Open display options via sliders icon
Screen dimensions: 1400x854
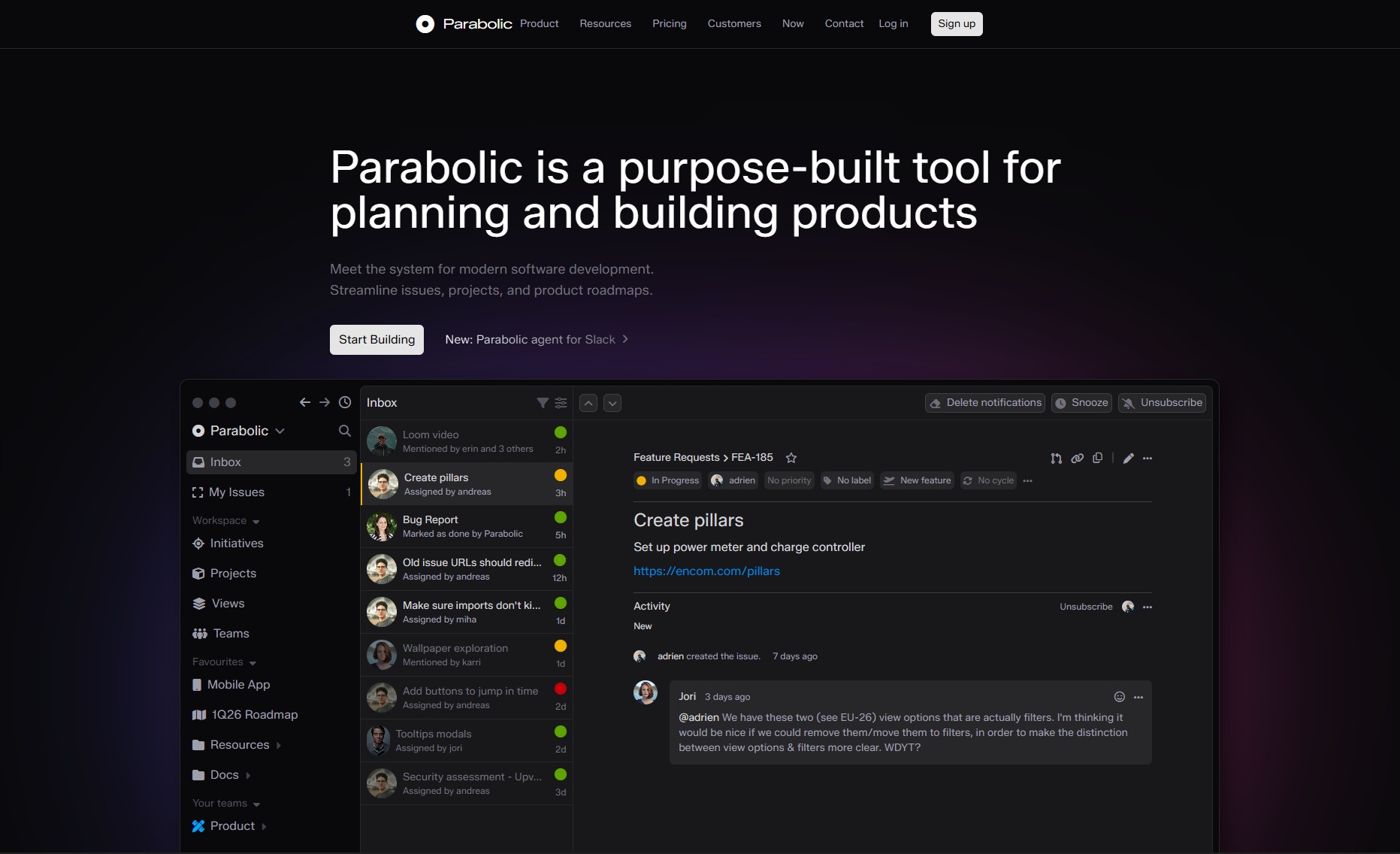click(561, 403)
